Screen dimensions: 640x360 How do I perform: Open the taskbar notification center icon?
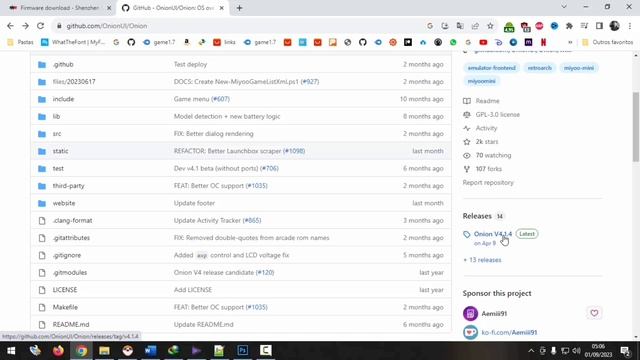[x=625, y=351]
